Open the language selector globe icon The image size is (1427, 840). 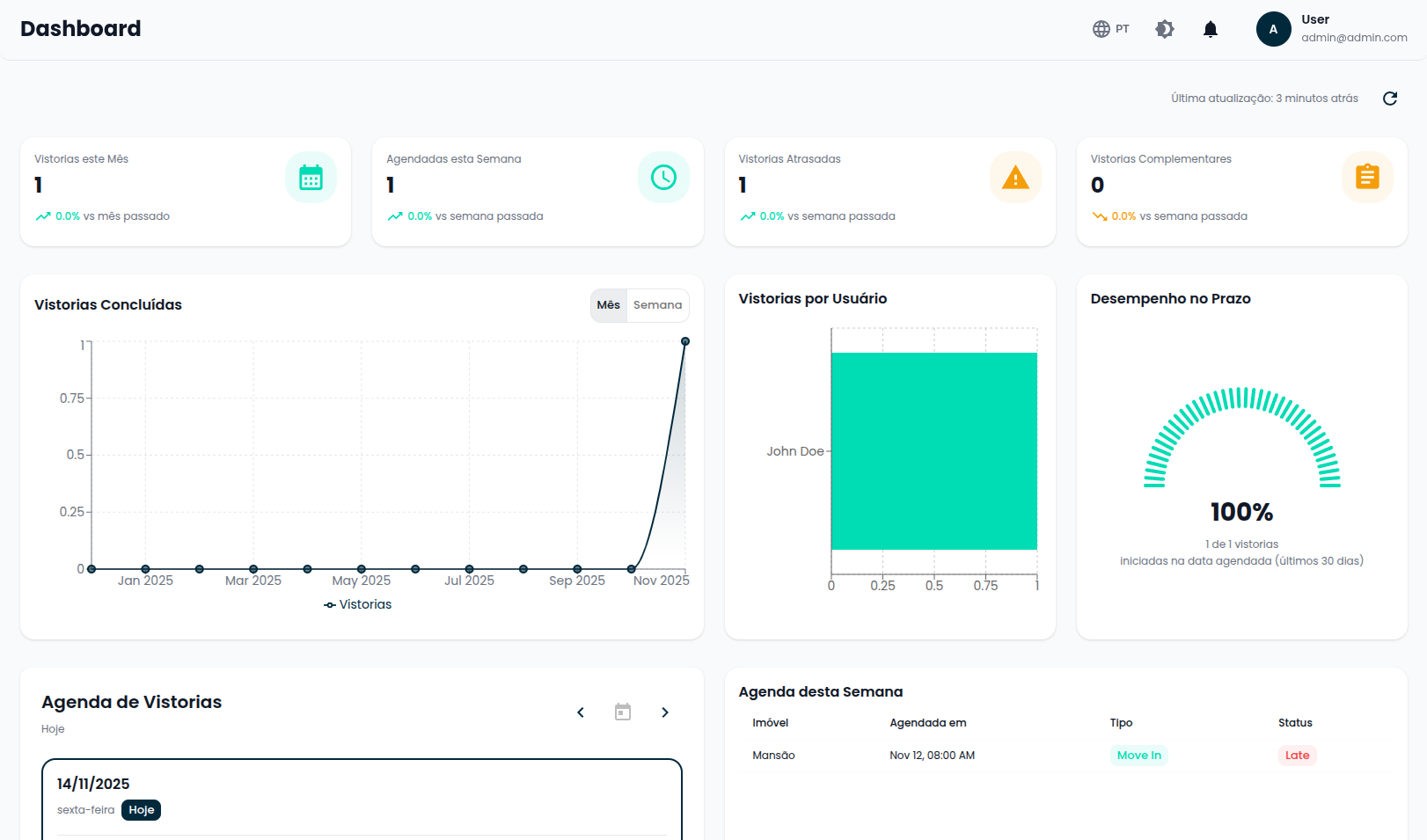click(x=1101, y=28)
